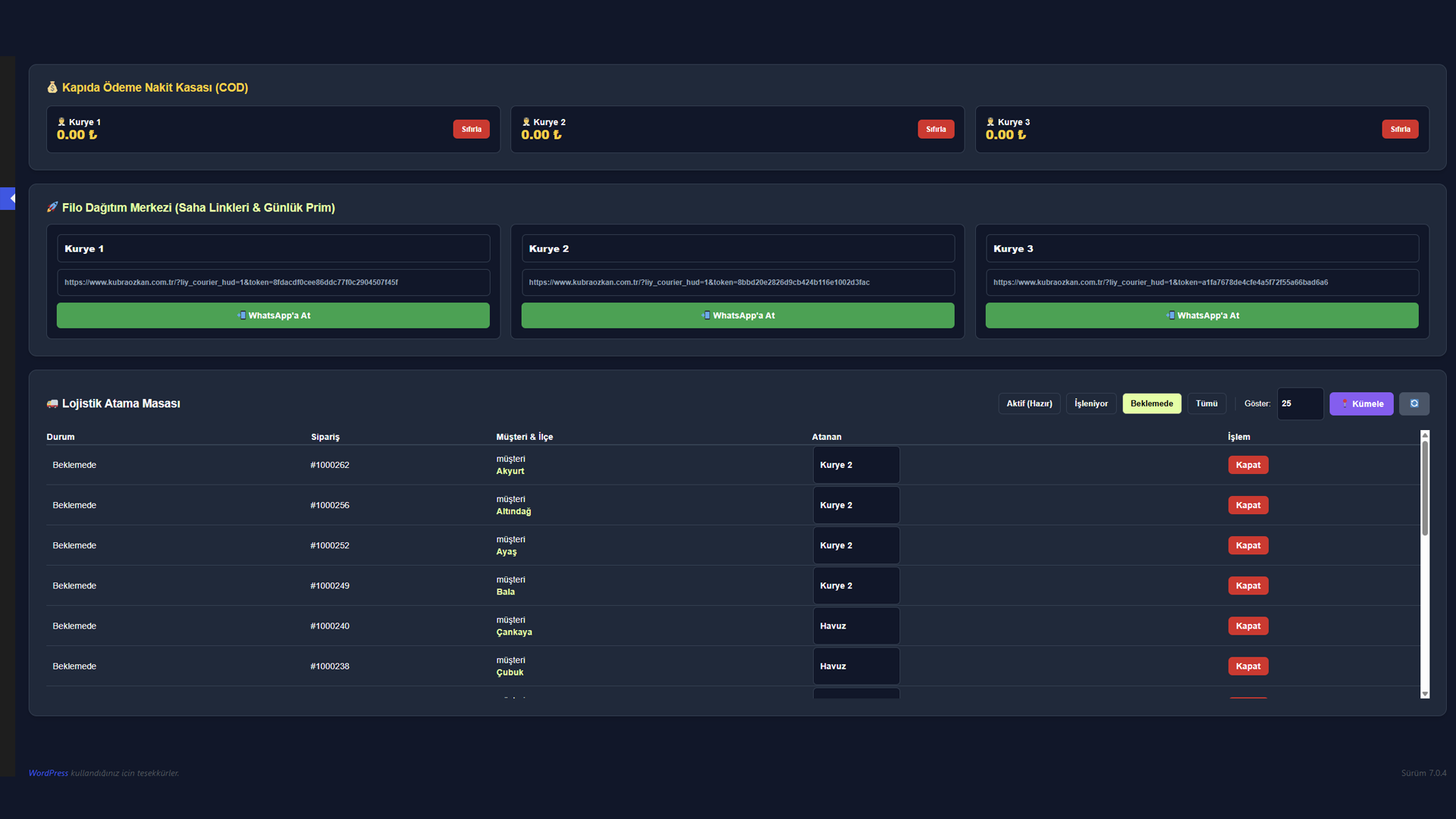Reset Kurye 3 cash with Sıfırla
Image resolution: width=1456 pixels, height=819 pixels.
click(1400, 129)
